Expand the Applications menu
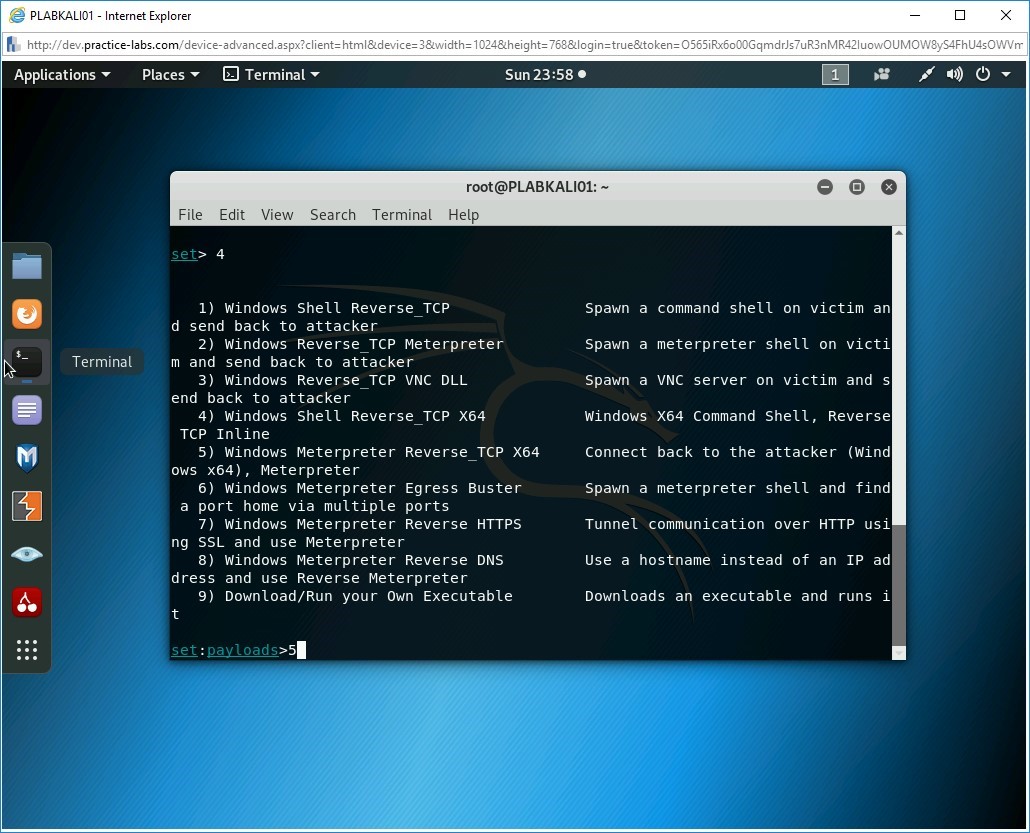 [x=62, y=75]
